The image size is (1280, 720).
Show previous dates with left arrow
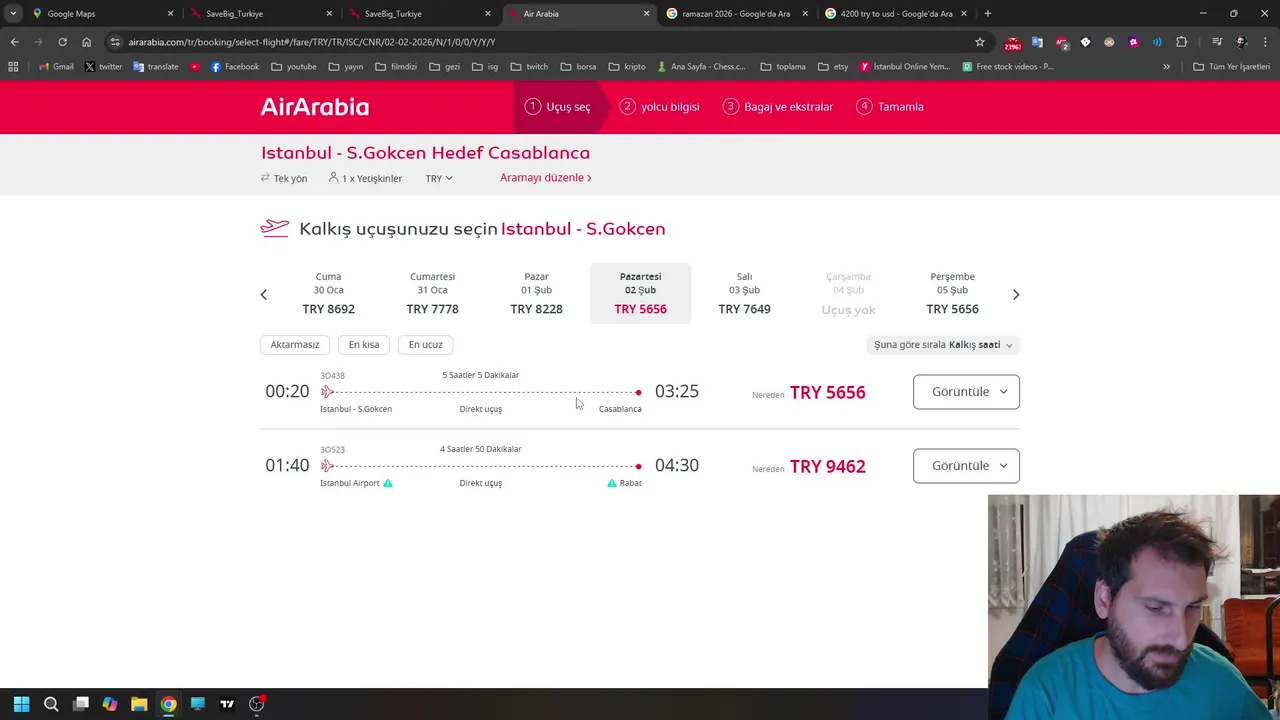click(x=264, y=294)
